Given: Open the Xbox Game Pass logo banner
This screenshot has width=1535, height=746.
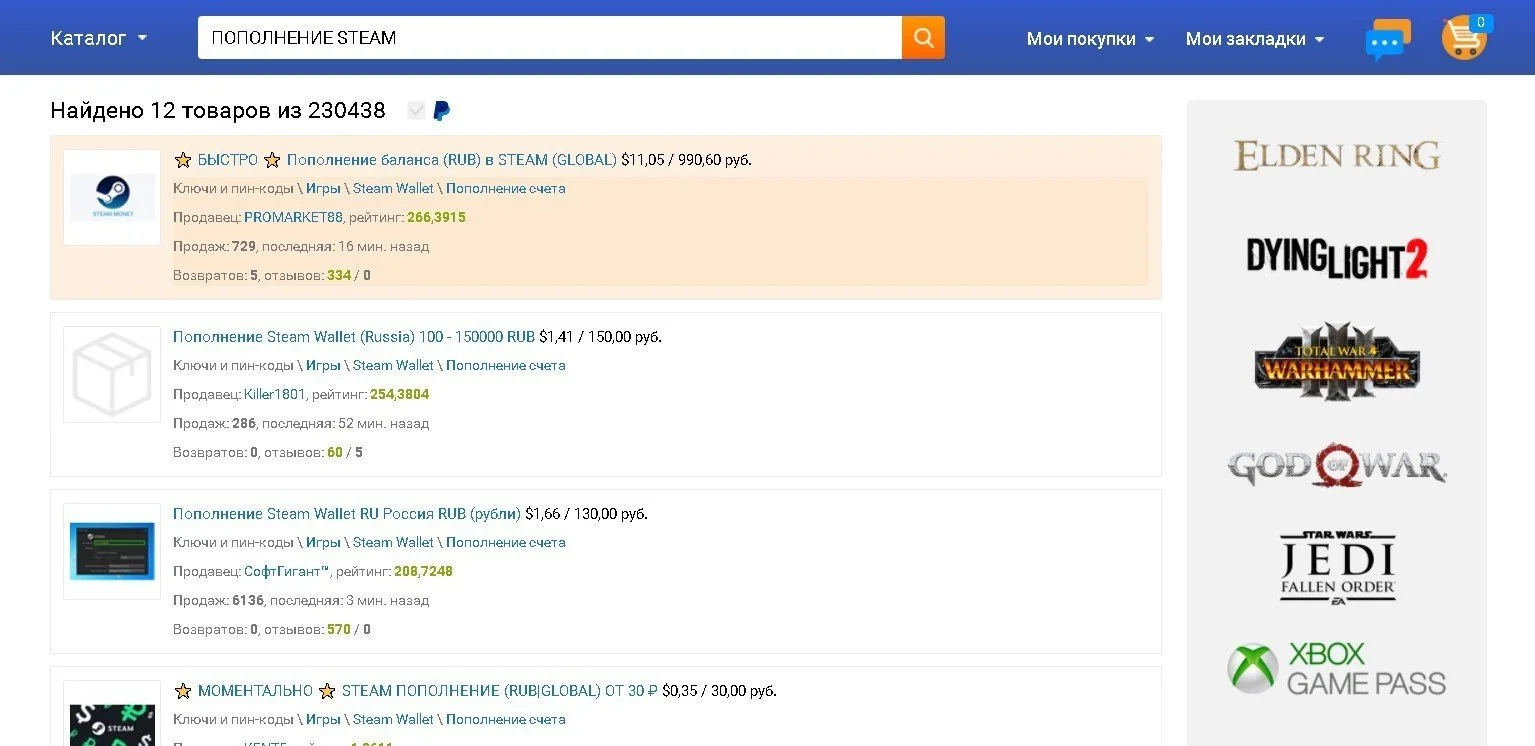Looking at the screenshot, I should [x=1337, y=669].
